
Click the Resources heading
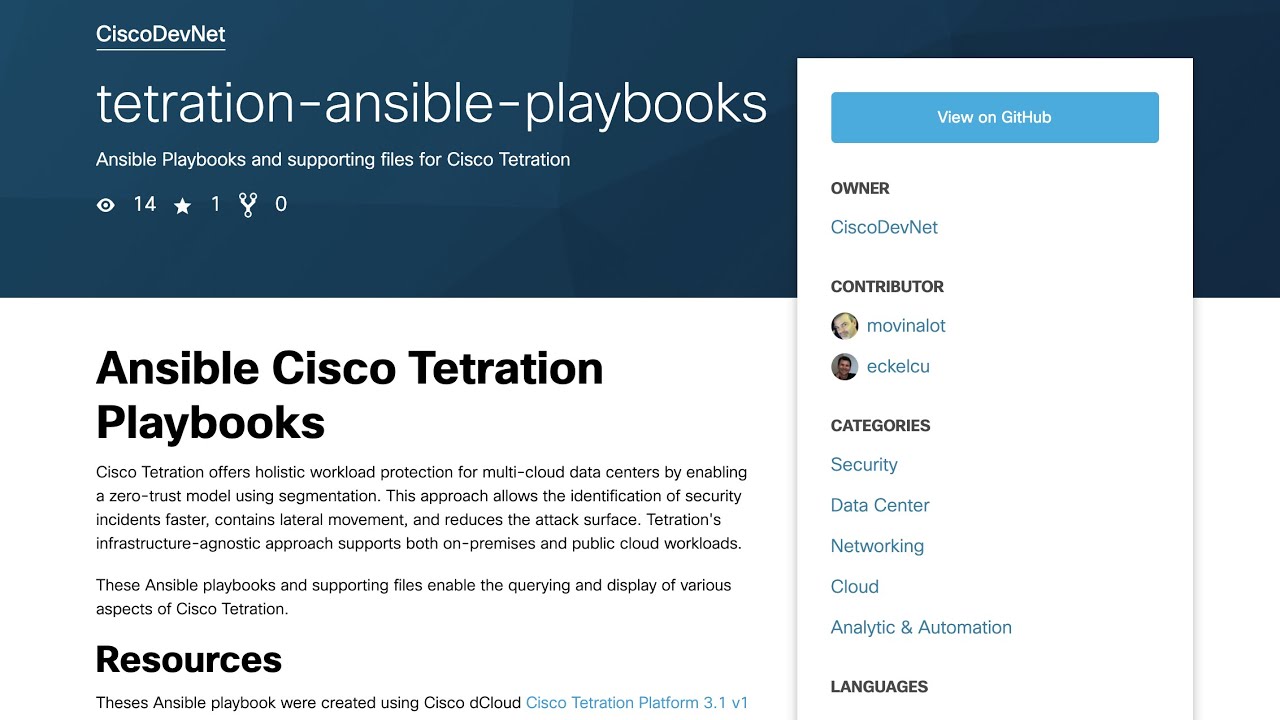189,660
